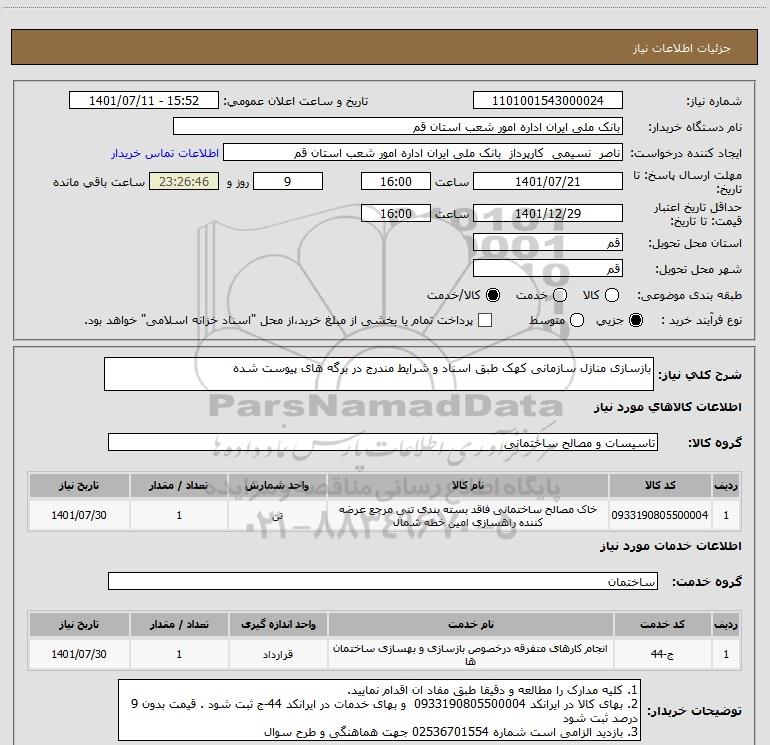Click the نام کالا column header
Image resolution: width=770 pixels, height=745 pixels.
click(x=468, y=486)
